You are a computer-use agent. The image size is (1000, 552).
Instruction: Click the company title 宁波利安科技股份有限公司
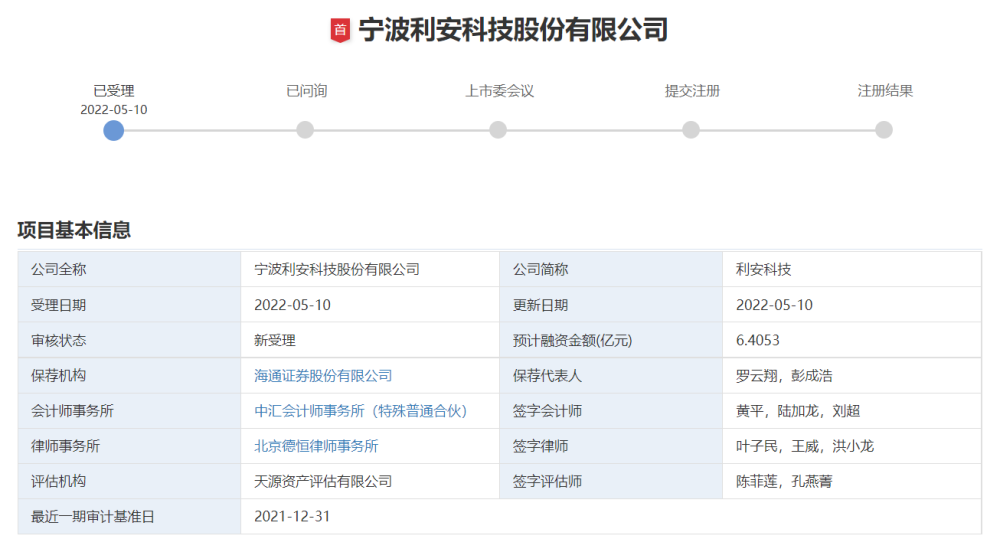(x=513, y=30)
